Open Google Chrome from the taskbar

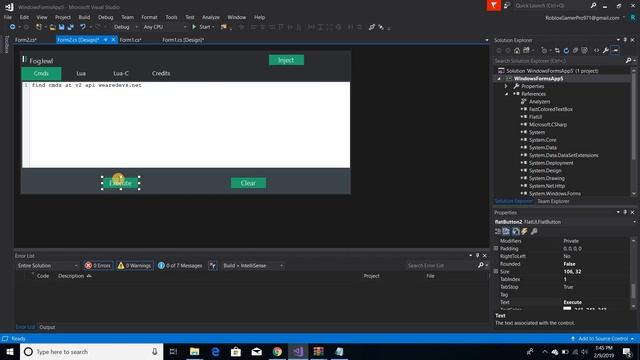click(277, 351)
